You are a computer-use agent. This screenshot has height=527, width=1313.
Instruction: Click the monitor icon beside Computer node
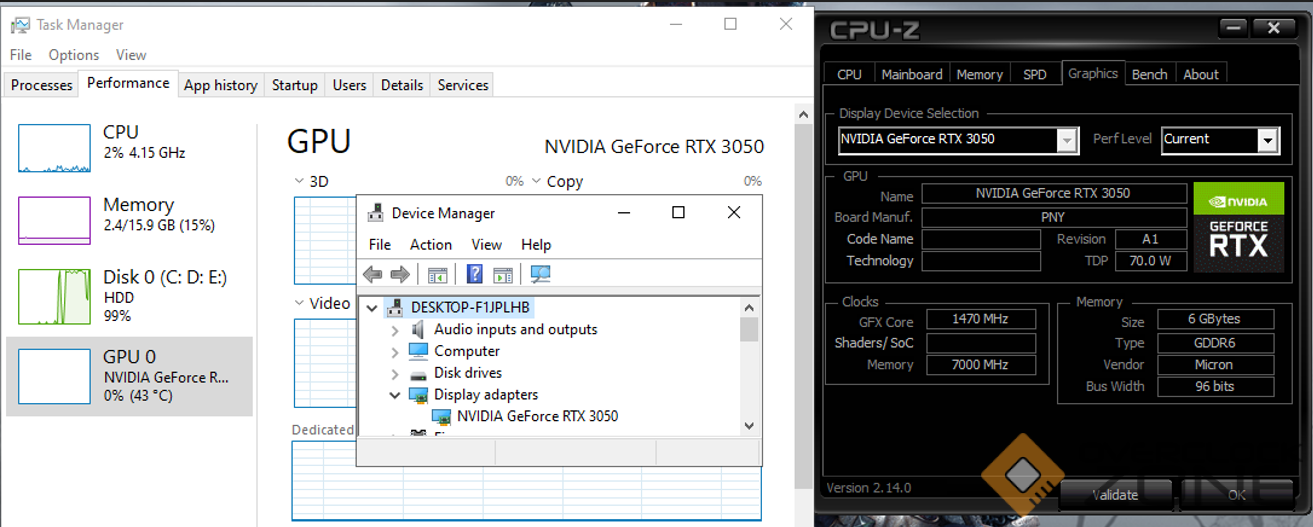418,351
